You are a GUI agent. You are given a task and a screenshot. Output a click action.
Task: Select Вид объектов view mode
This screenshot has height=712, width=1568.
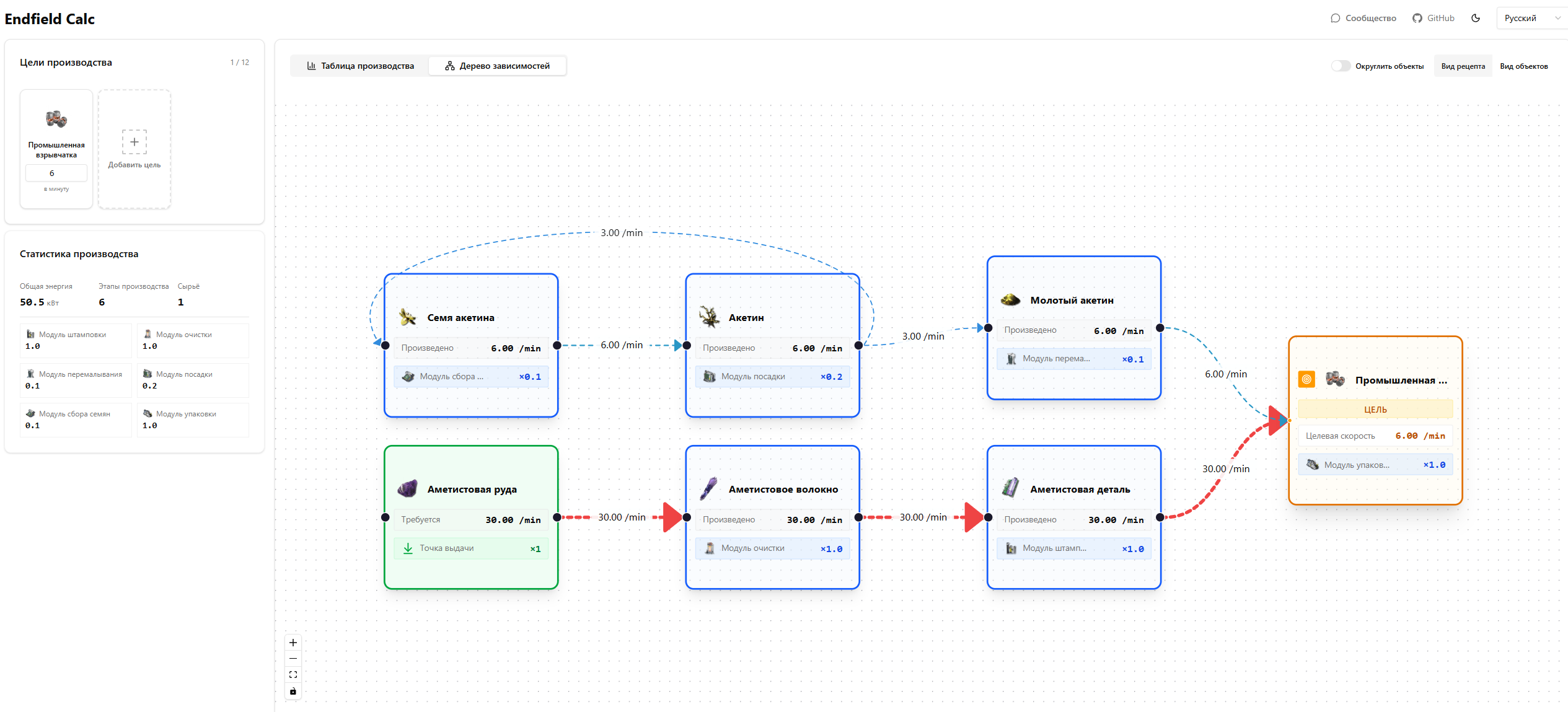click(x=1523, y=66)
